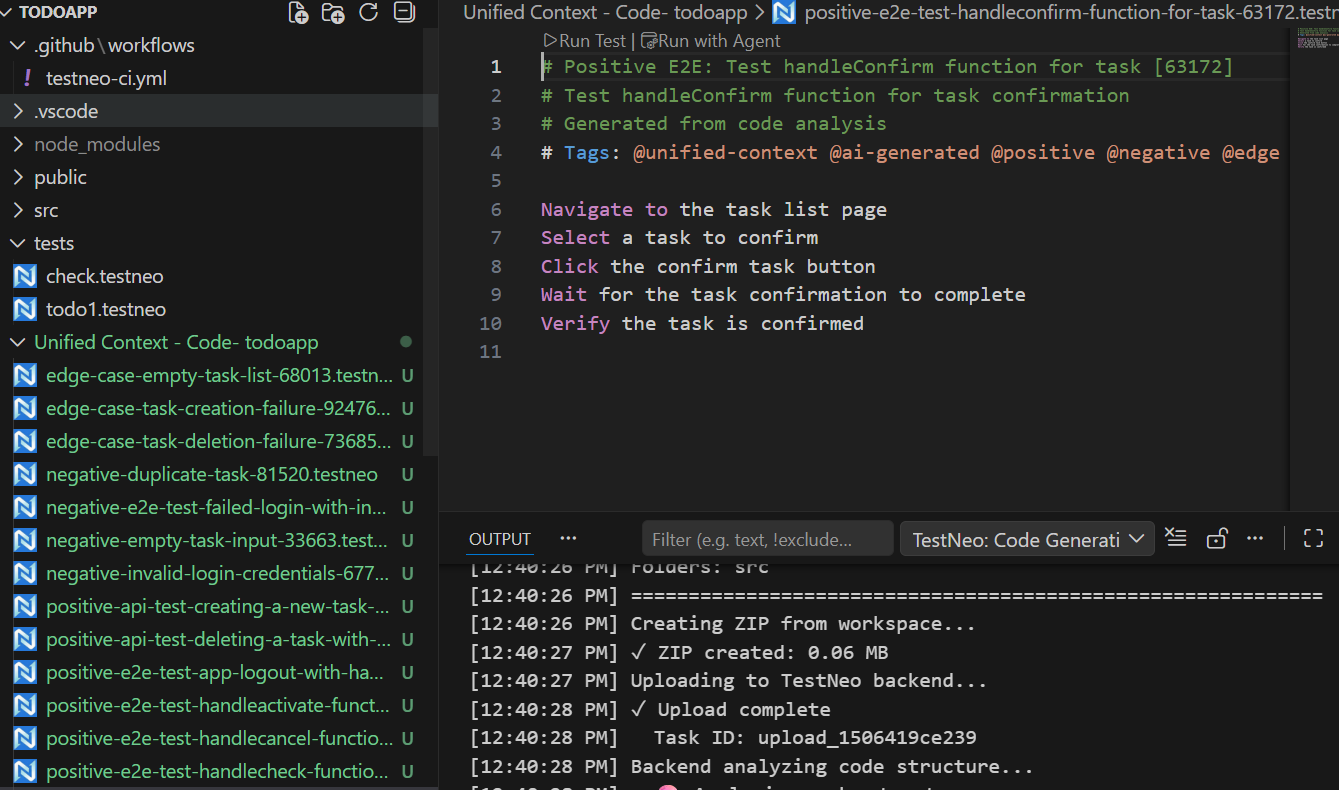Switch to the OUTPUT tab
Screen dimensions: 1339x790
click(498, 538)
